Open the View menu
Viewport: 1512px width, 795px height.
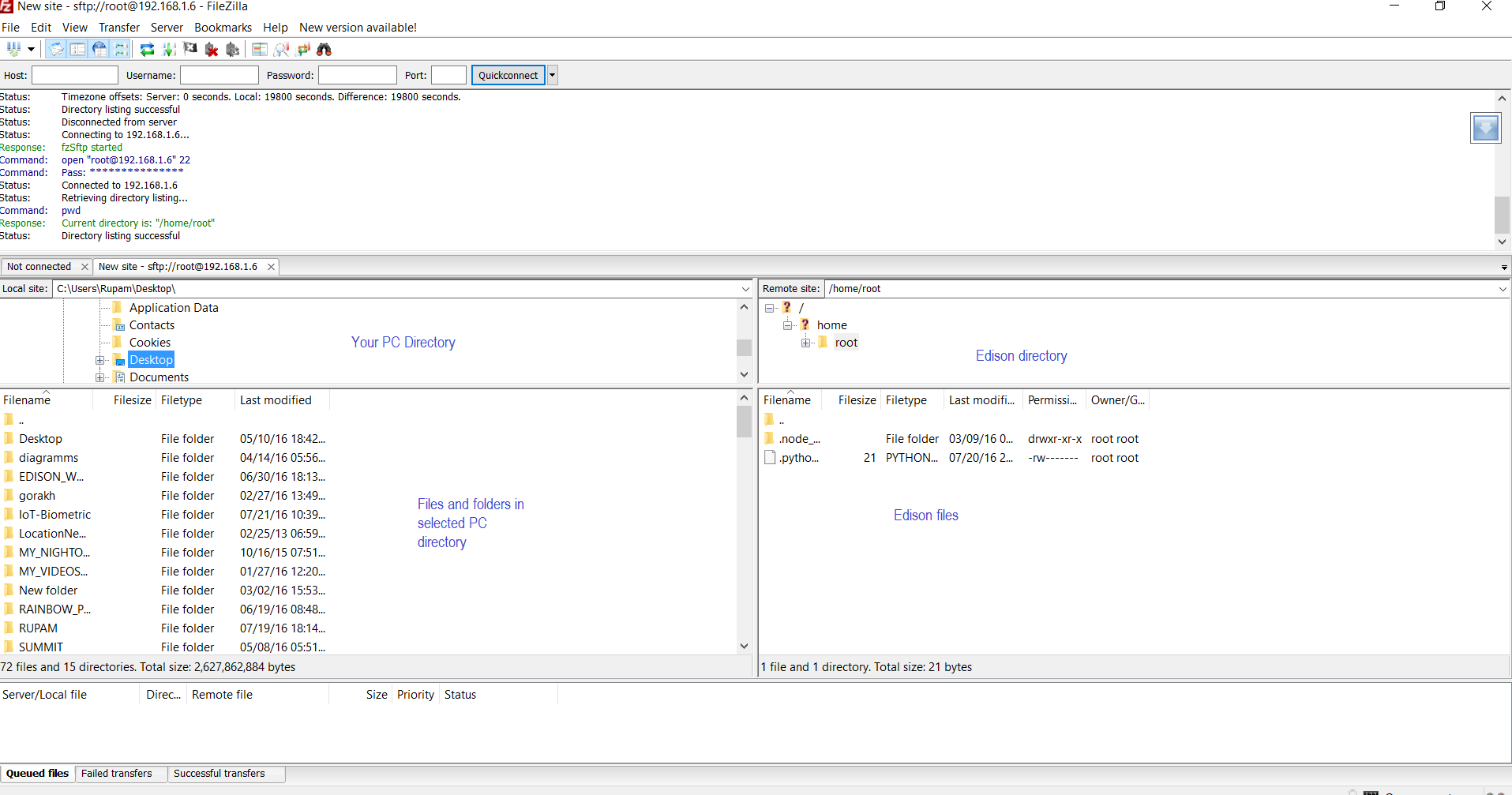[x=75, y=27]
